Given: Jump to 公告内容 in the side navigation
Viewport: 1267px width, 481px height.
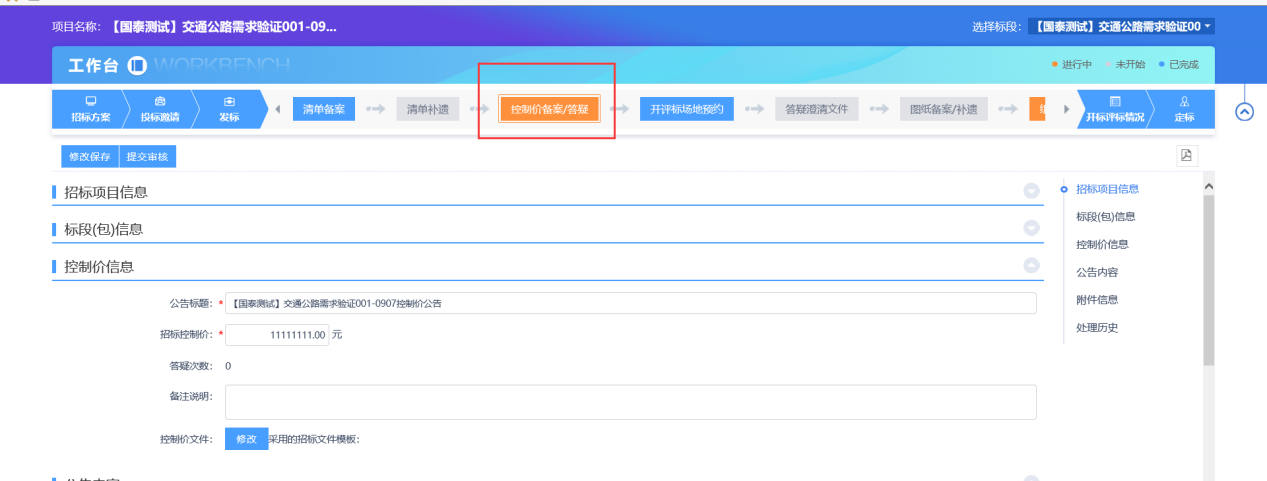Looking at the screenshot, I should pos(1096,272).
